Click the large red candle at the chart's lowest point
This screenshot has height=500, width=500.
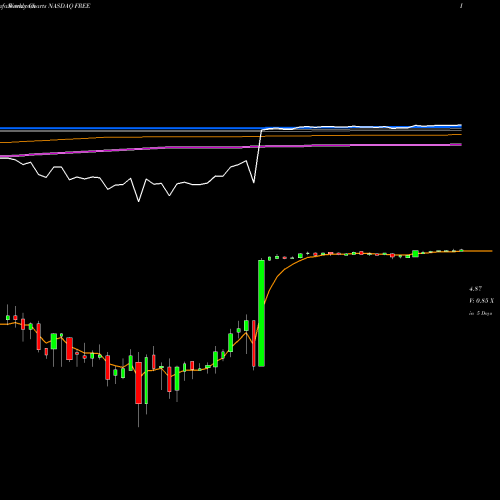coord(138,383)
